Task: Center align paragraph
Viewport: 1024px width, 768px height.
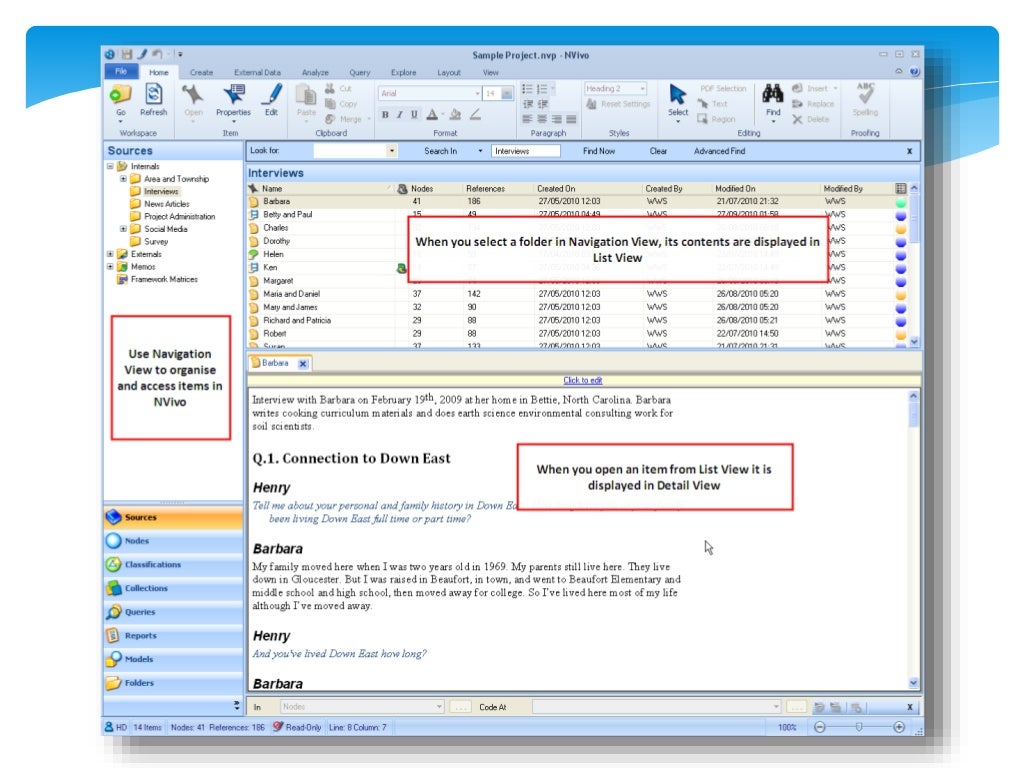Action: tap(542, 119)
